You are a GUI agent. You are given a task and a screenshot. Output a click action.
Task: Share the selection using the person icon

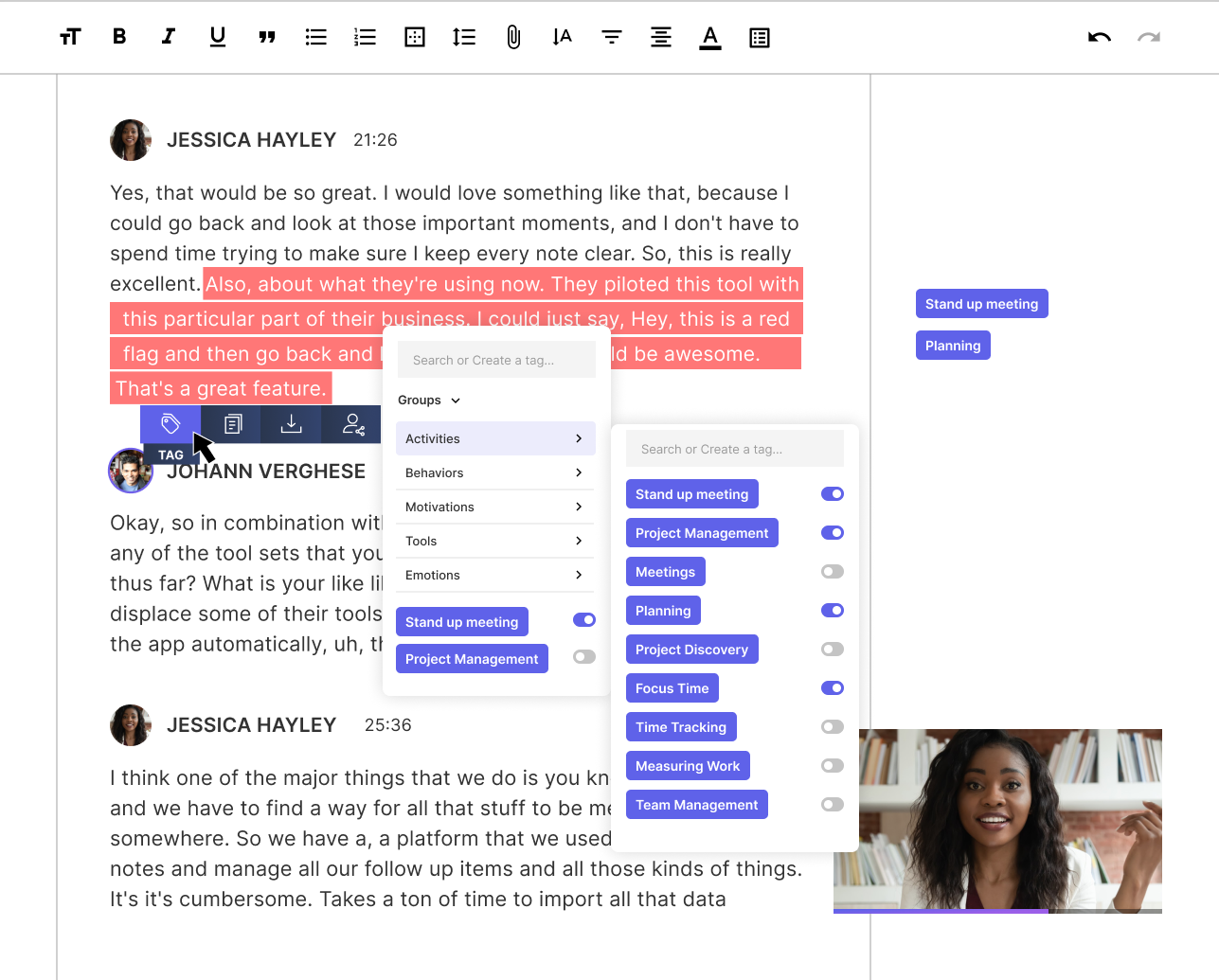(x=352, y=424)
